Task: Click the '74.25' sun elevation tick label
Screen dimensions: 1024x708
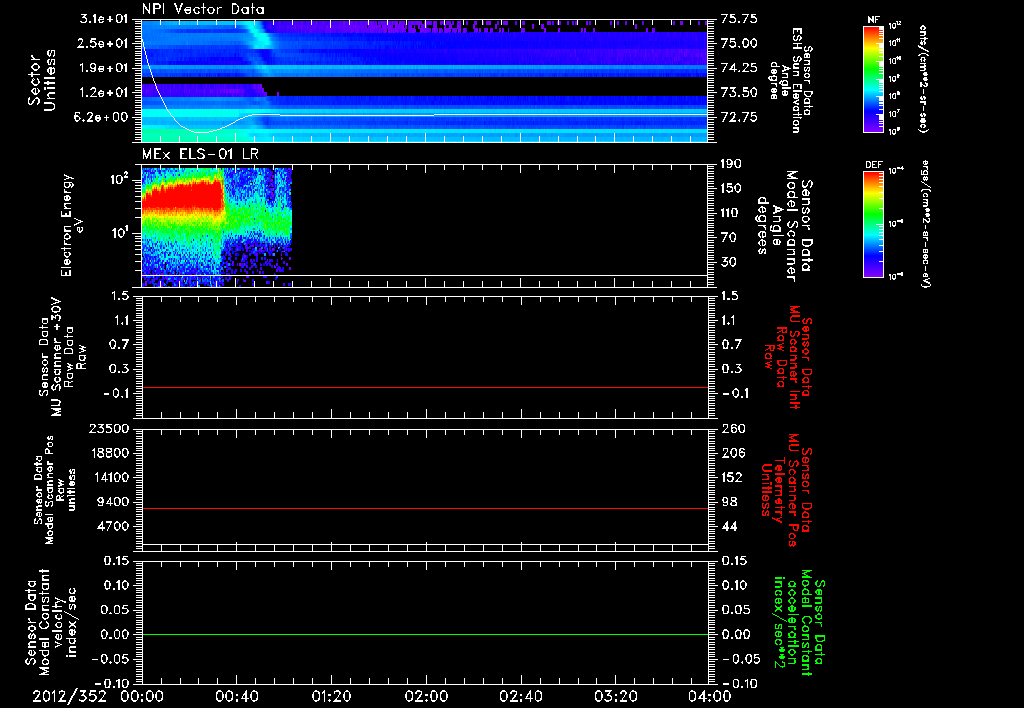Action: click(739, 68)
